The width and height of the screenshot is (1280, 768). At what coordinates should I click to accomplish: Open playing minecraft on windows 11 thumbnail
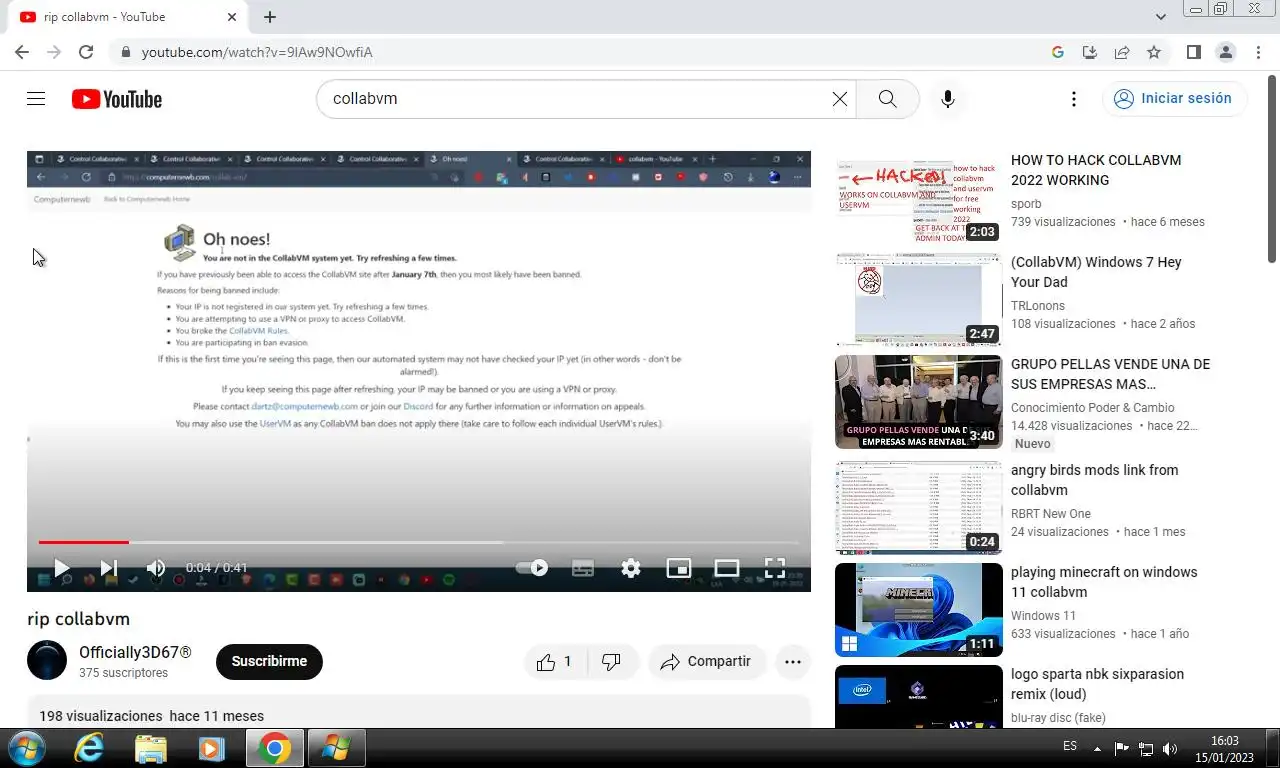(918, 610)
